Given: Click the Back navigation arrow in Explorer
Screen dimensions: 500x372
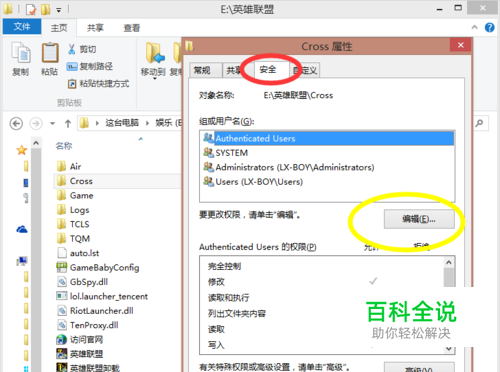Looking at the screenshot, I should 16,124.
